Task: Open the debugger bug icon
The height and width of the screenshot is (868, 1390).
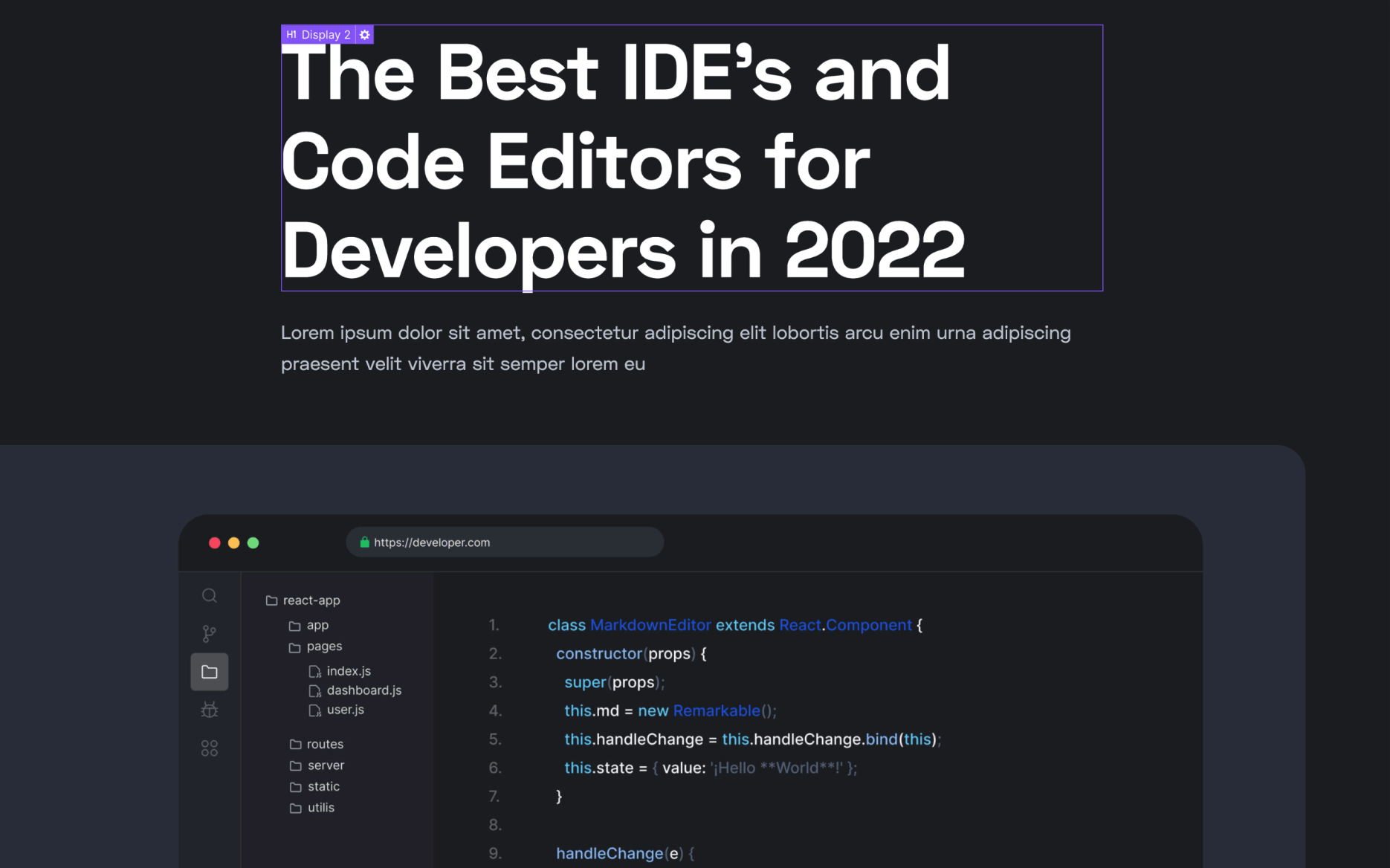Action: coord(209,710)
